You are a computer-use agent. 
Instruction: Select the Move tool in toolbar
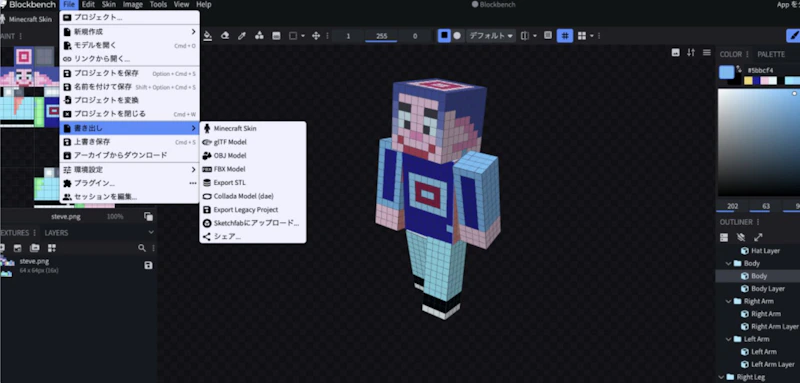316,36
